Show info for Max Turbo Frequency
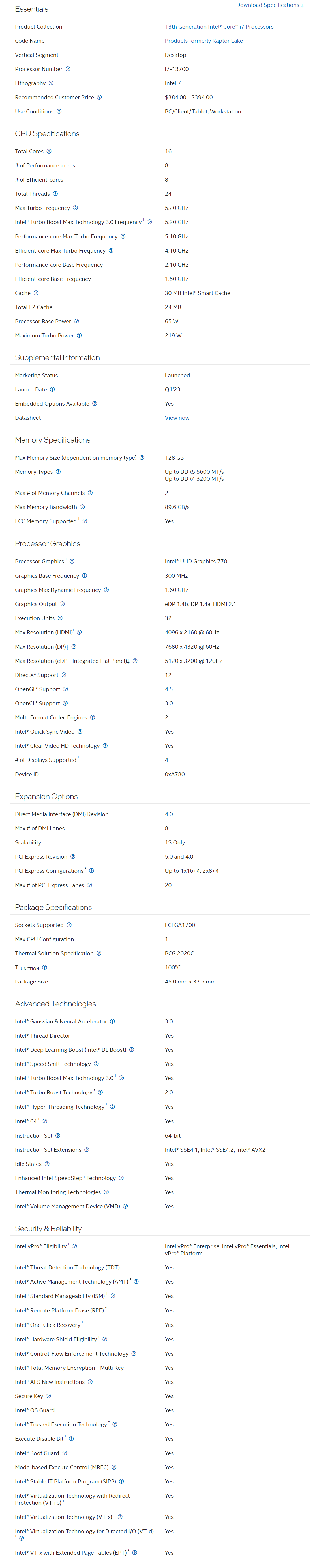 pyautogui.click(x=76, y=208)
